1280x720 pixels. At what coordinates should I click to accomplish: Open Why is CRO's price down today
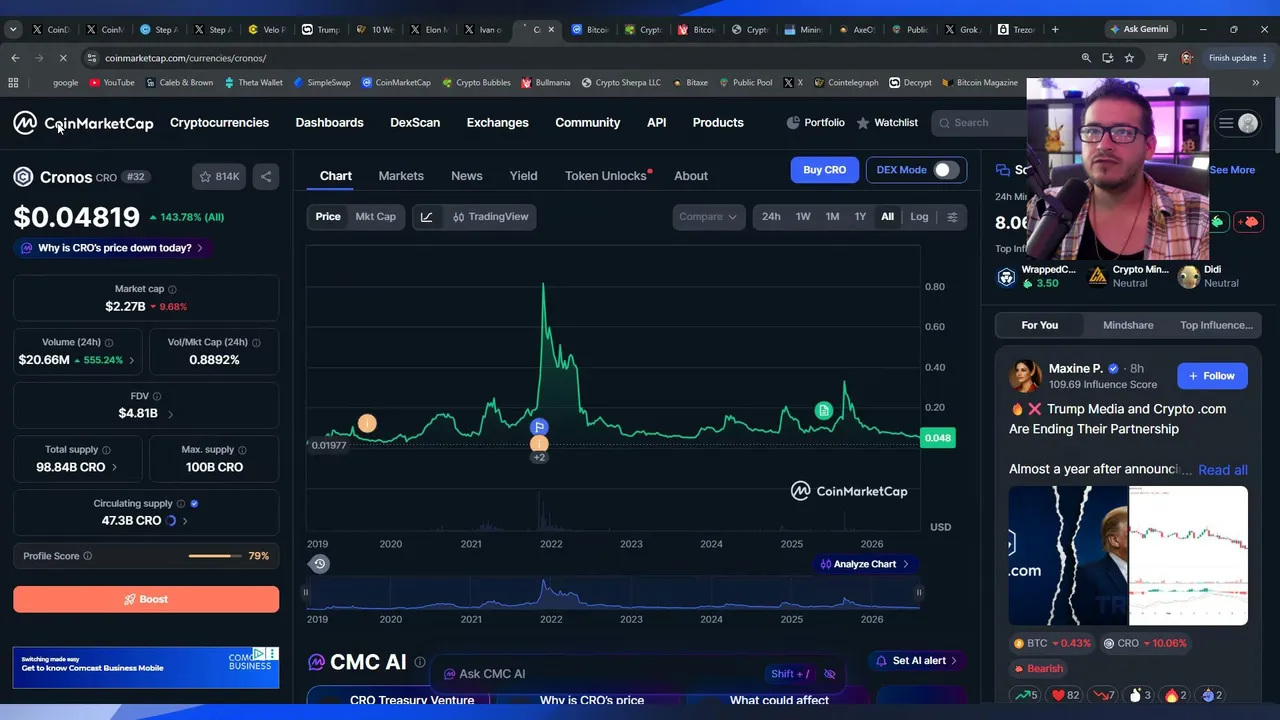click(x=112, y=248)
